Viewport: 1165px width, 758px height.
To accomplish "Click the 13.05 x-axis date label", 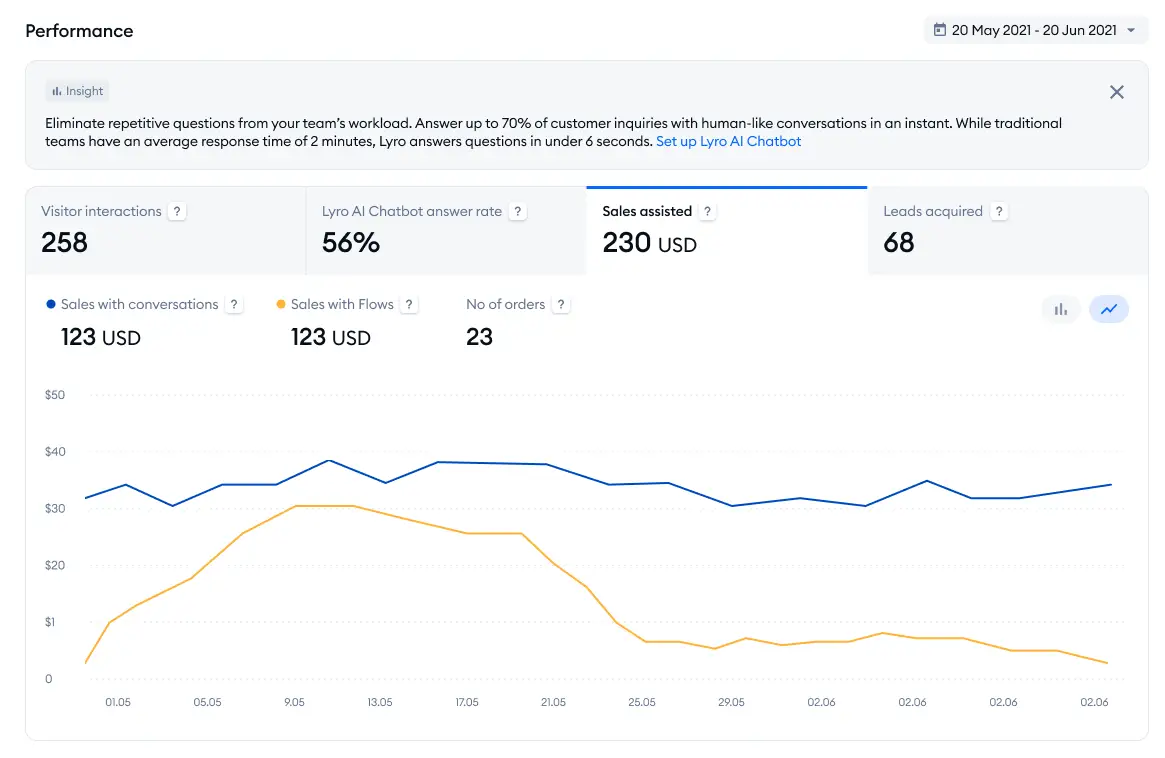I will [380, 702].
